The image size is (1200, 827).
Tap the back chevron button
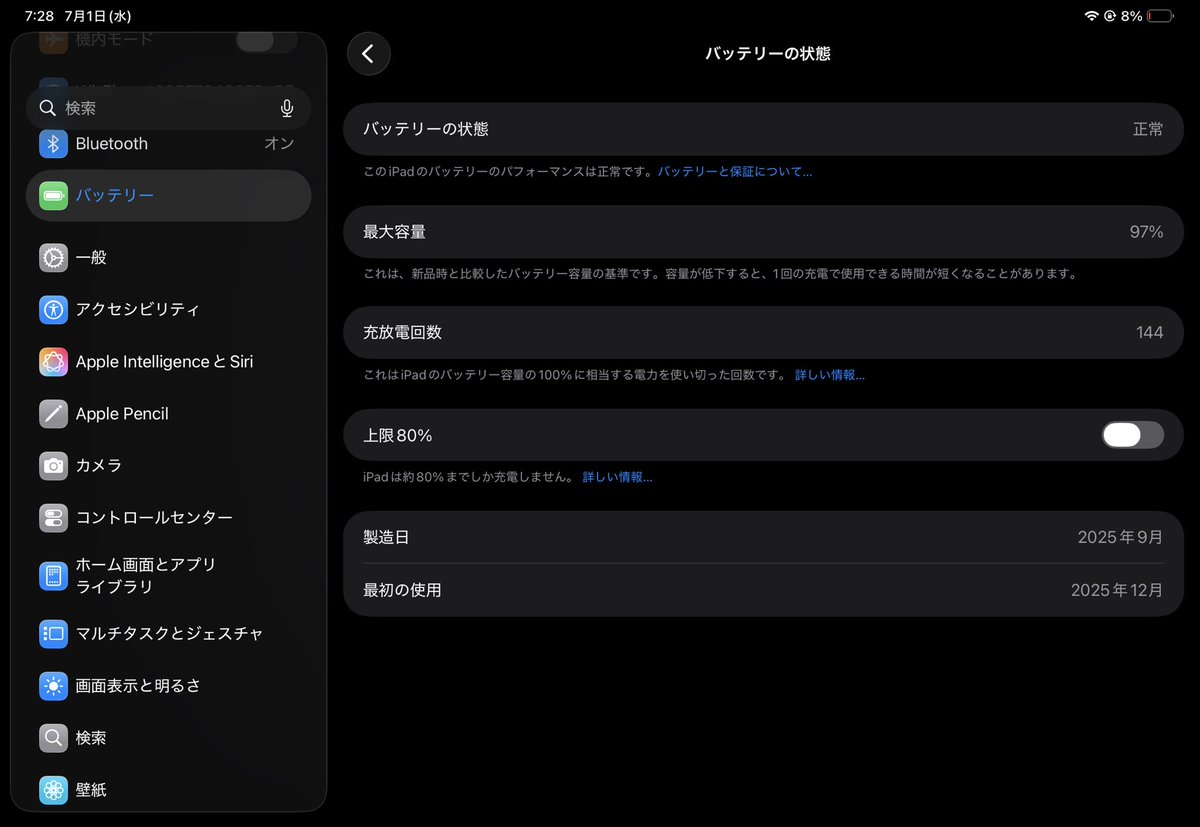(368, 54)
